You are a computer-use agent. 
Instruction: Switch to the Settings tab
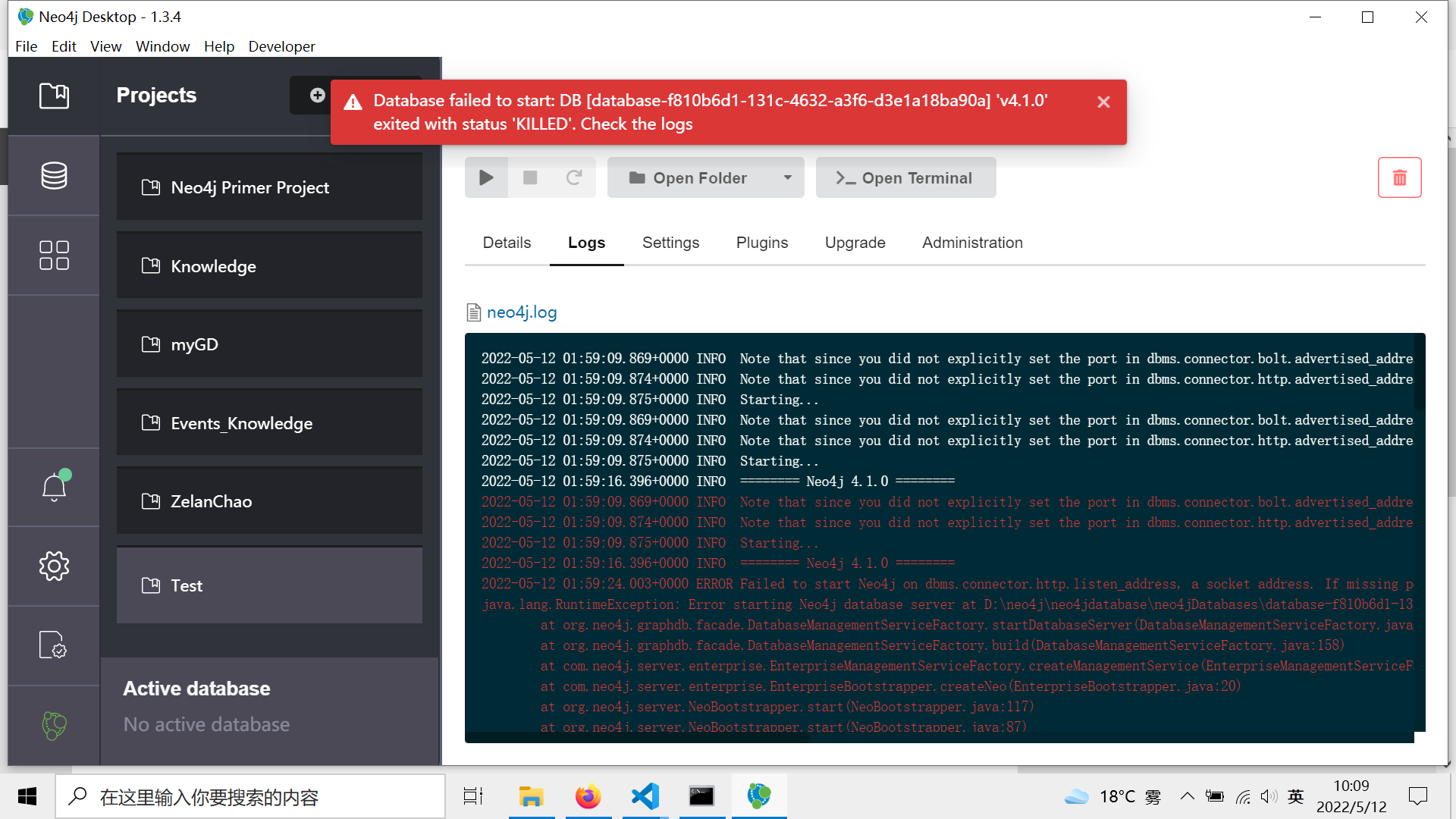coord(670,243)
